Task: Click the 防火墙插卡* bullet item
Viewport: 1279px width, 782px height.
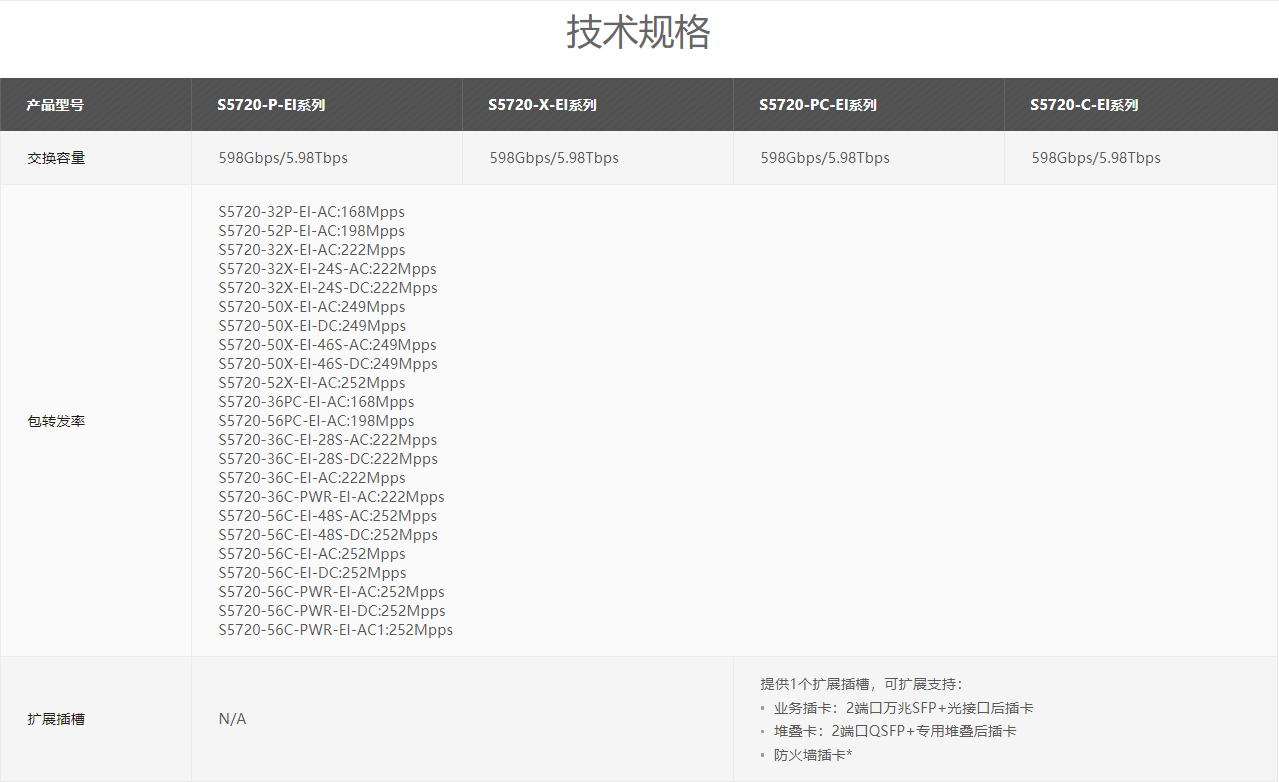Action: tap(813, 755)
